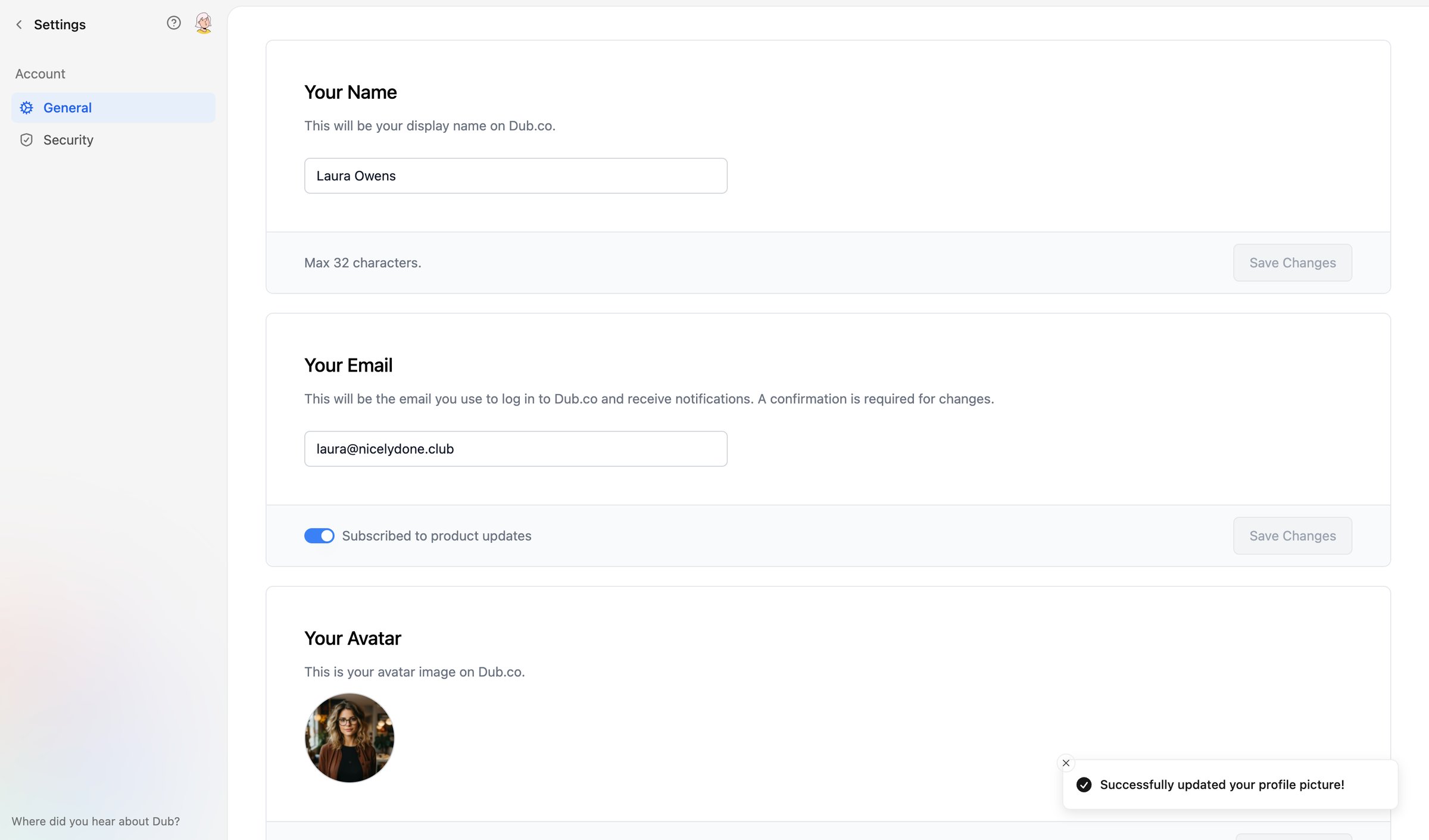Focus the Laura Owens name field
This screenshot has height=840, width=1429.
point(516,176)
